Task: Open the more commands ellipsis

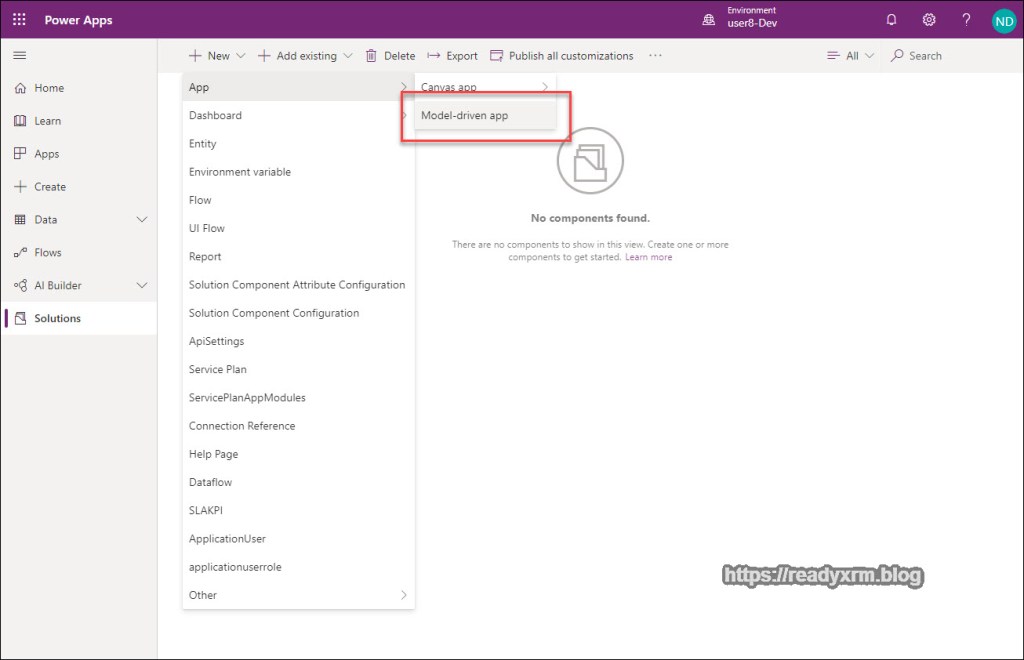Action: tap(655, 56)
